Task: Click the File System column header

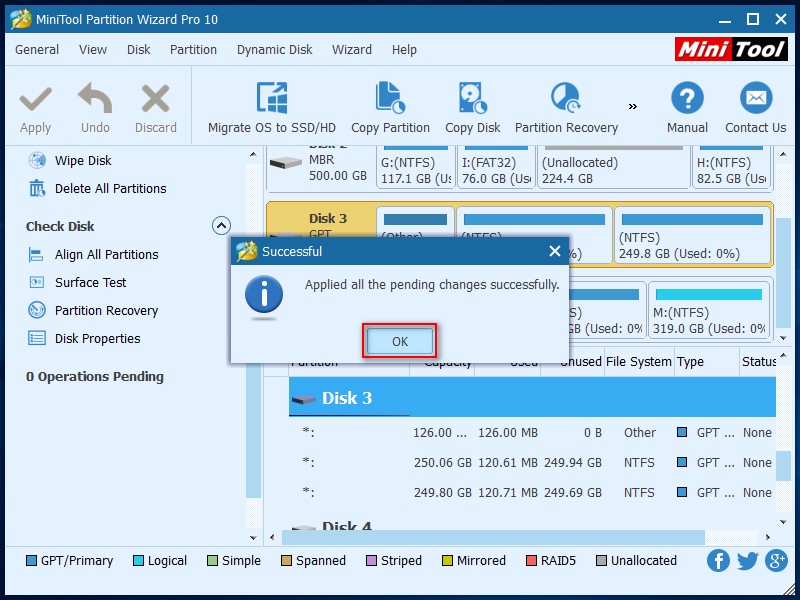Action: coord(639,362)
